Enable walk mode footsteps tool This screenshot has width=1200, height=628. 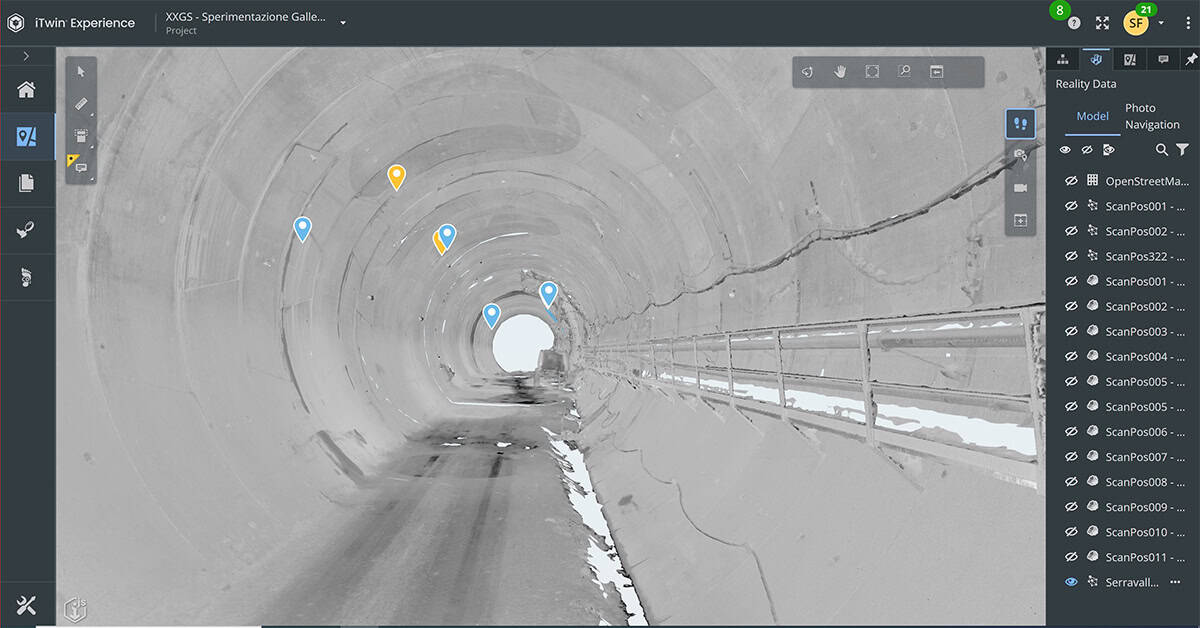[1020, 124]
